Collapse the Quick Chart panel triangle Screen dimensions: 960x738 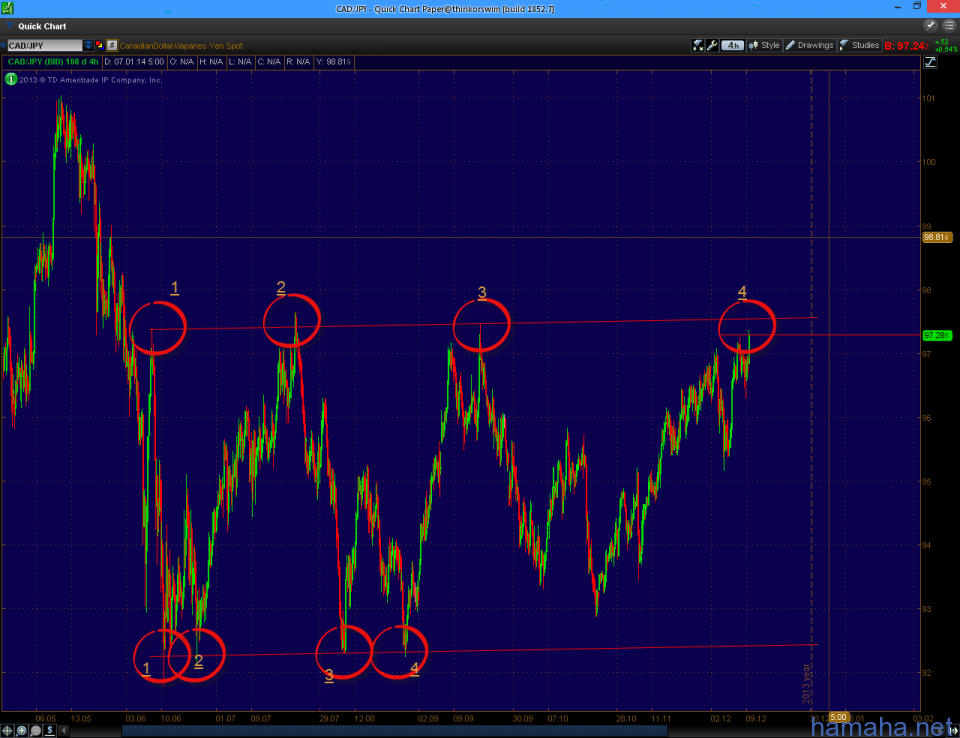(9, 26)
